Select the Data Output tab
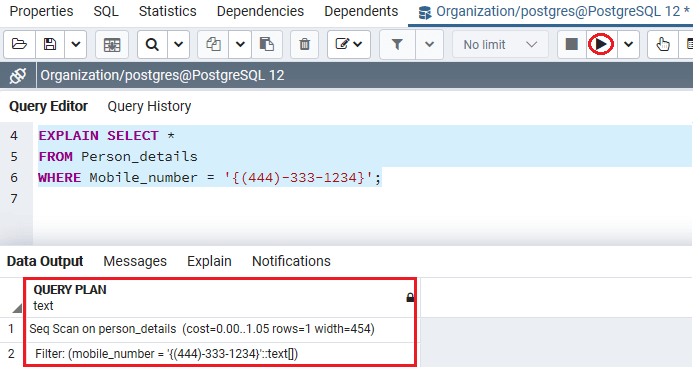 (x=45, y=261)
